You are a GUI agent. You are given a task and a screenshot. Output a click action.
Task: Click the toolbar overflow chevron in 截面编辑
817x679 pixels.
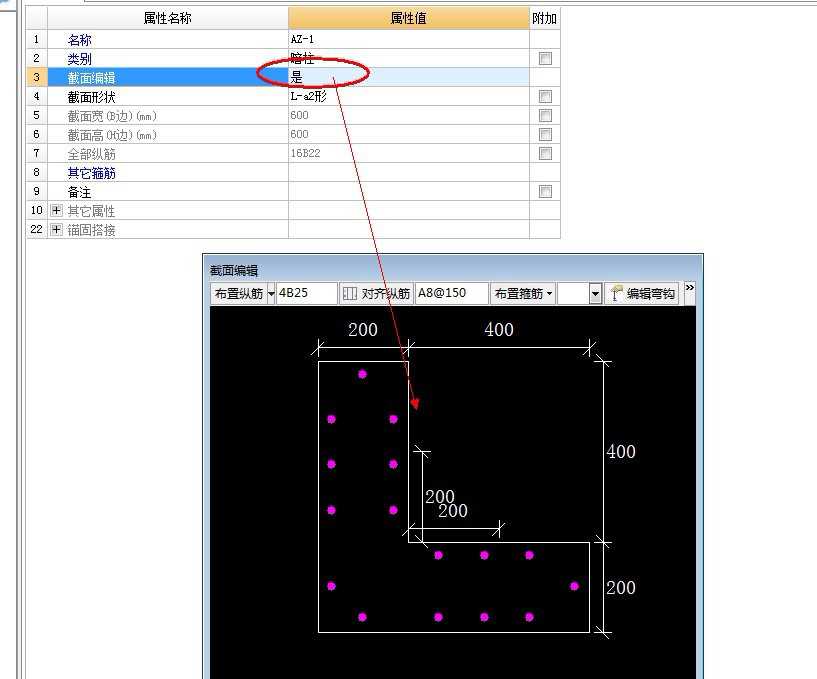tap(689, 288)
